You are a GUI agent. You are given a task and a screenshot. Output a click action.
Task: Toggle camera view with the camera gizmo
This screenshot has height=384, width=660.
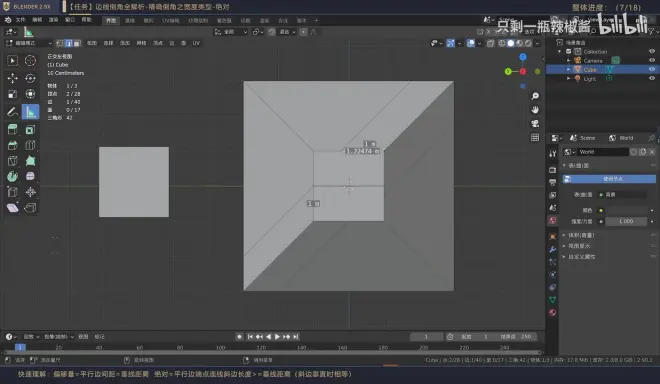[x=535, y=123]
